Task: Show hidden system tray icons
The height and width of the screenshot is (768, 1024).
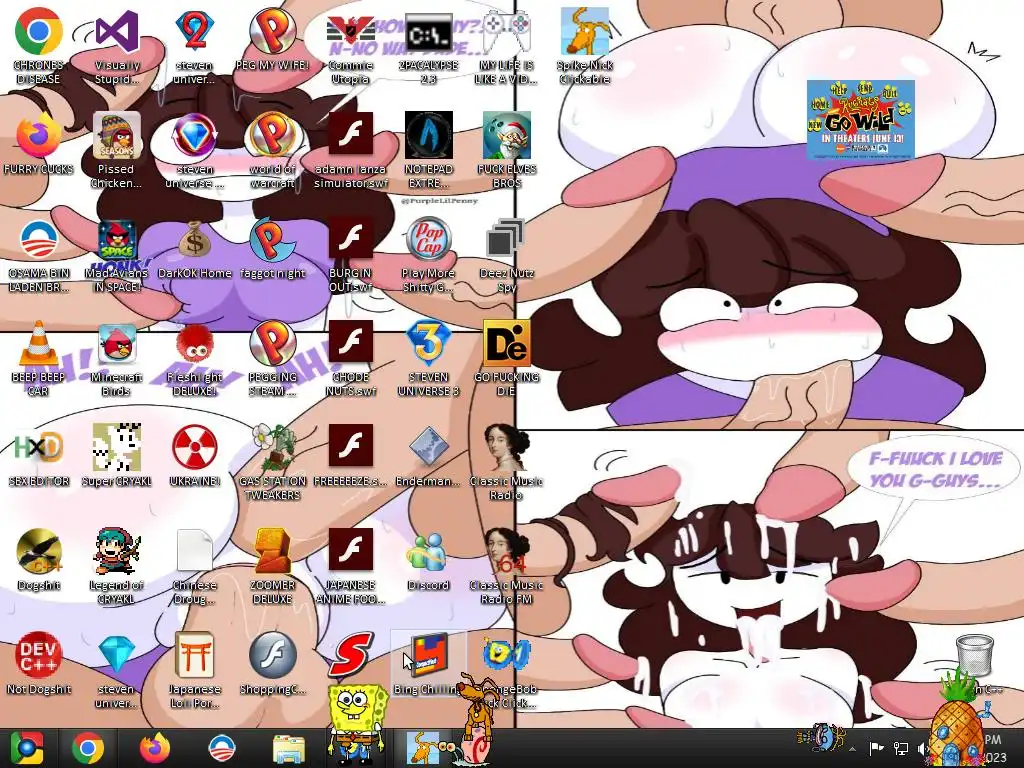Action: [852, 749]
